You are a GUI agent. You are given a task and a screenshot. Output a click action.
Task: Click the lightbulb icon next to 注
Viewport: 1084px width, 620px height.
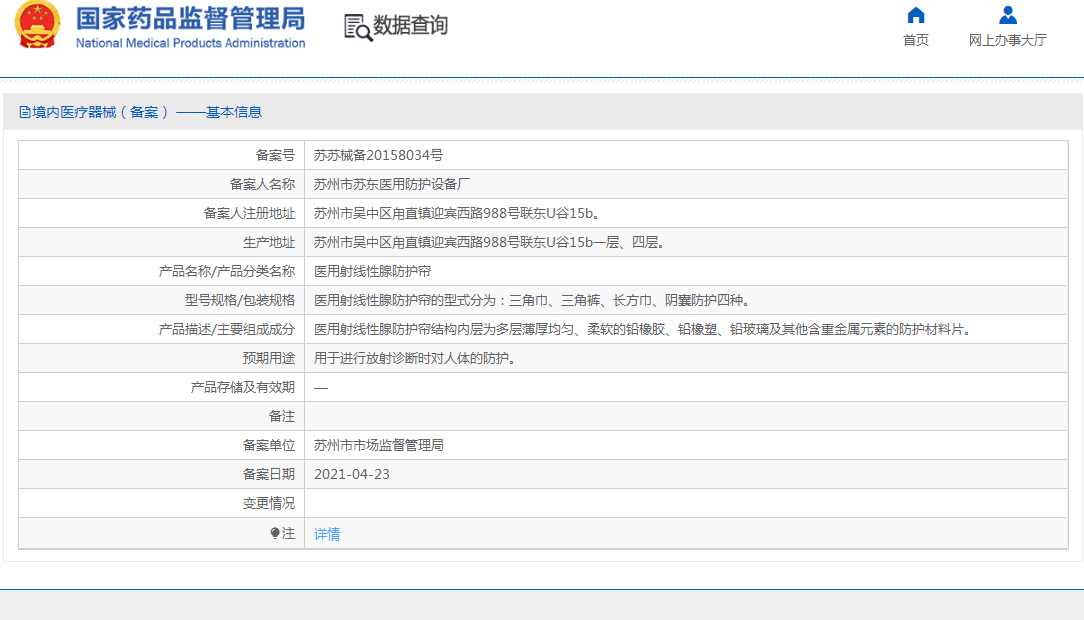pos(274,533)
